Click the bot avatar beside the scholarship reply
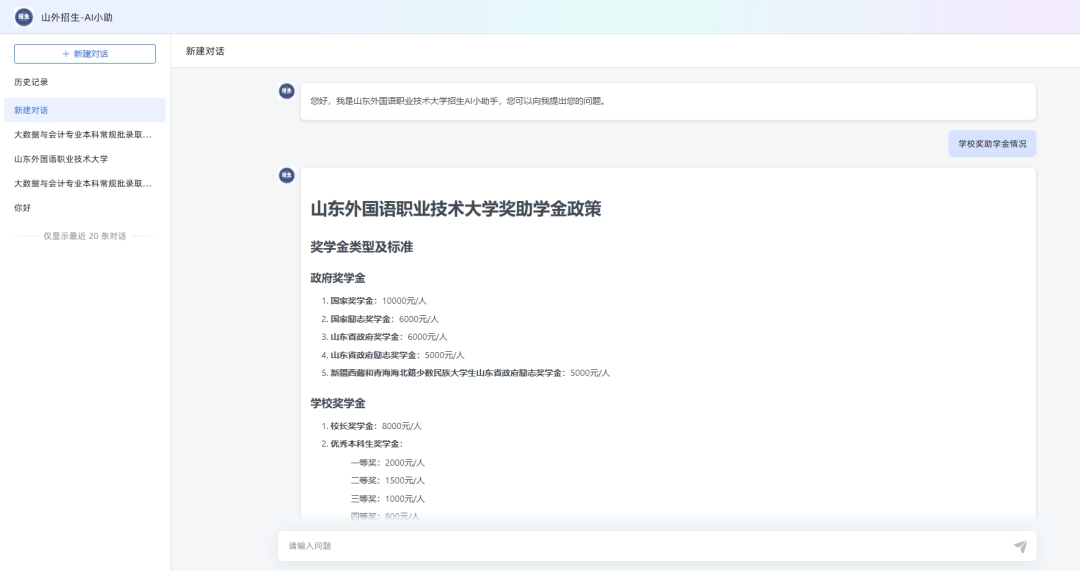The width and height of the screenshot is (1080, 572). (287, 176)
